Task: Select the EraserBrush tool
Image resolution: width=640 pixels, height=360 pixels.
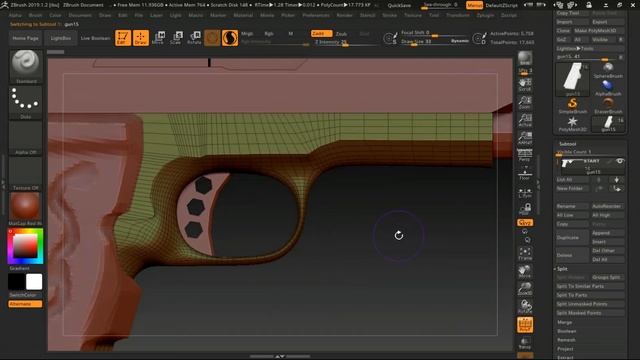Action: point(608,106)
